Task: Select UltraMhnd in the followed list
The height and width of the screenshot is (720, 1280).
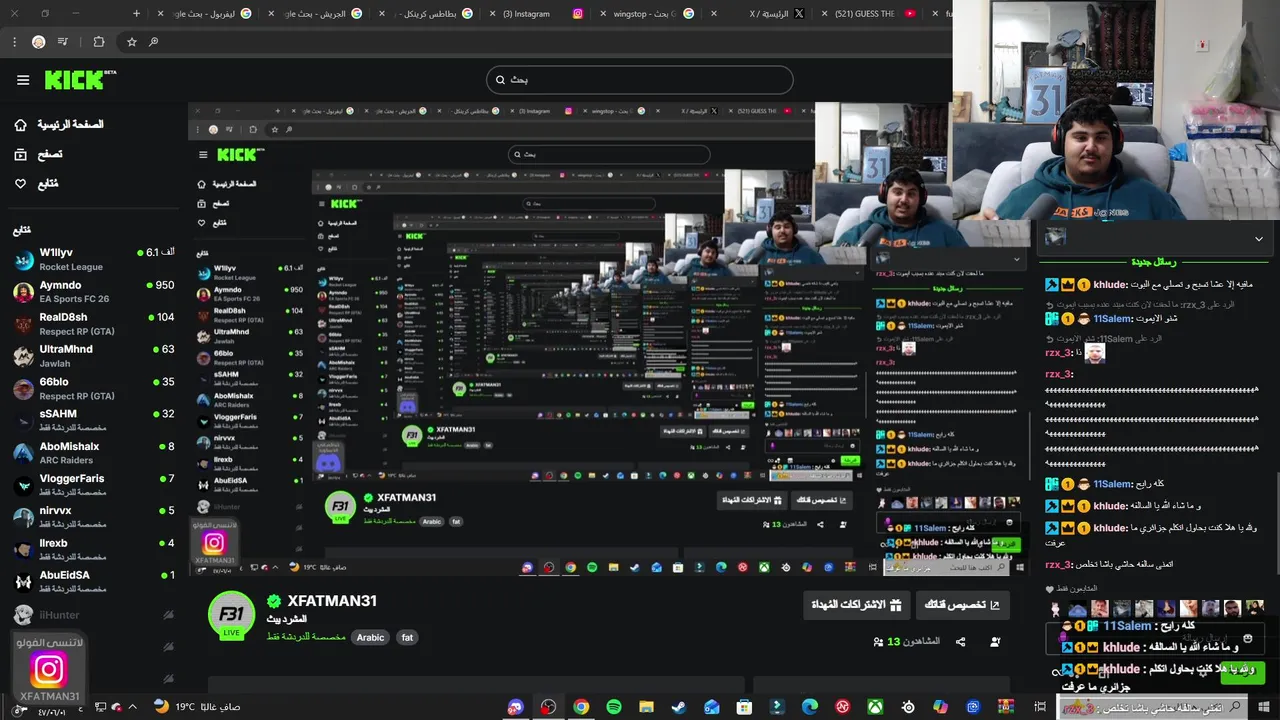Action: click(x=94, y=356)
